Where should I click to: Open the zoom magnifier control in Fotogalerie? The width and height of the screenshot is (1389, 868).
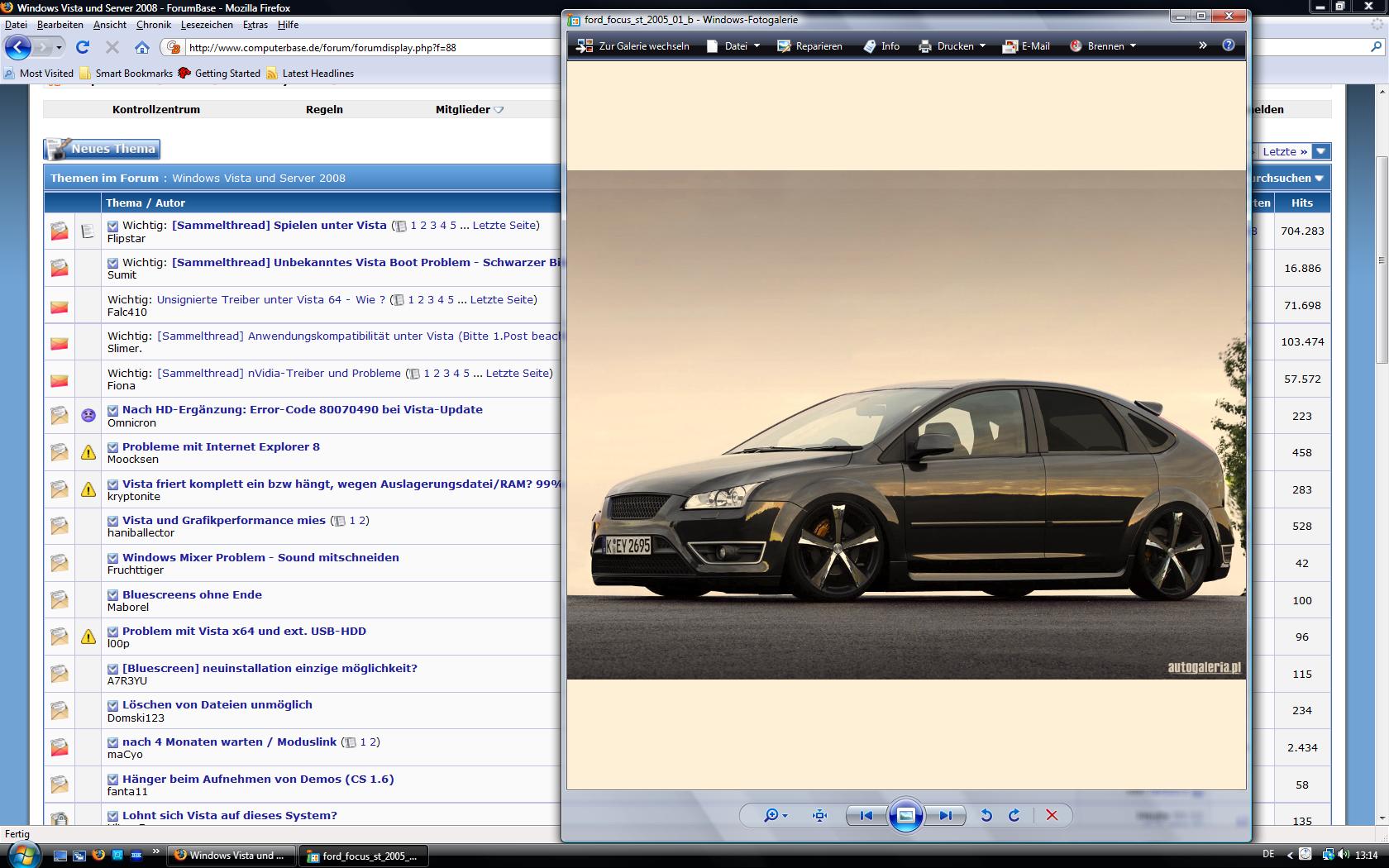click(775, 815)
